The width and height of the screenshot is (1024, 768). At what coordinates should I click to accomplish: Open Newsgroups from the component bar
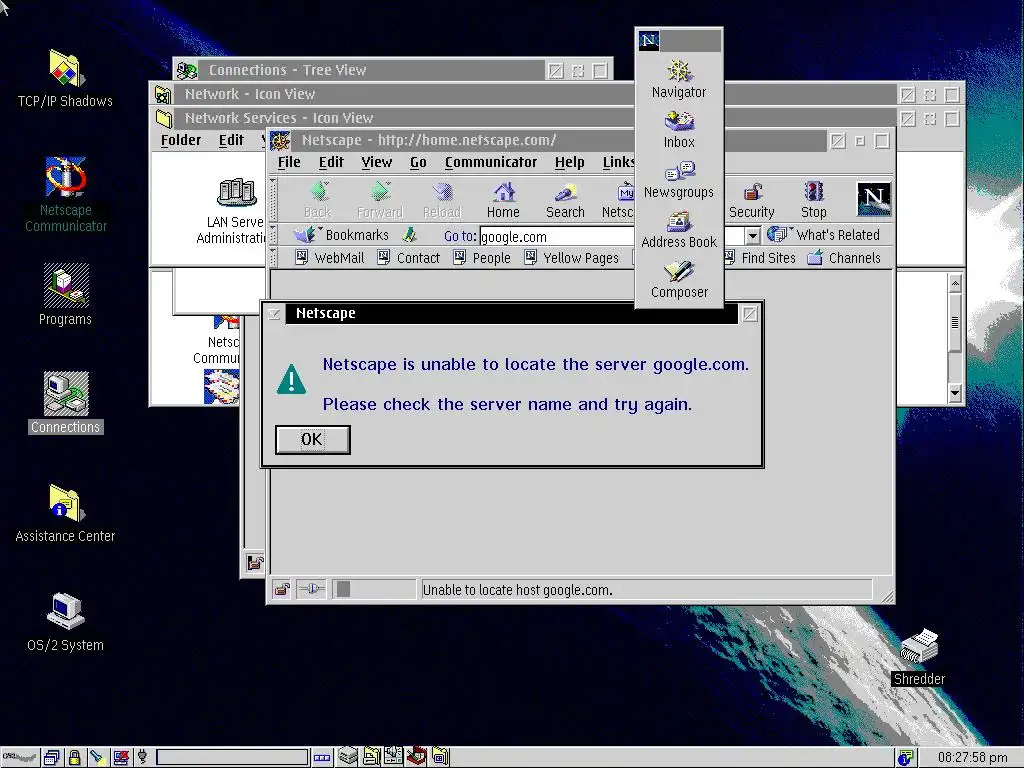click(x=679, y=180)
